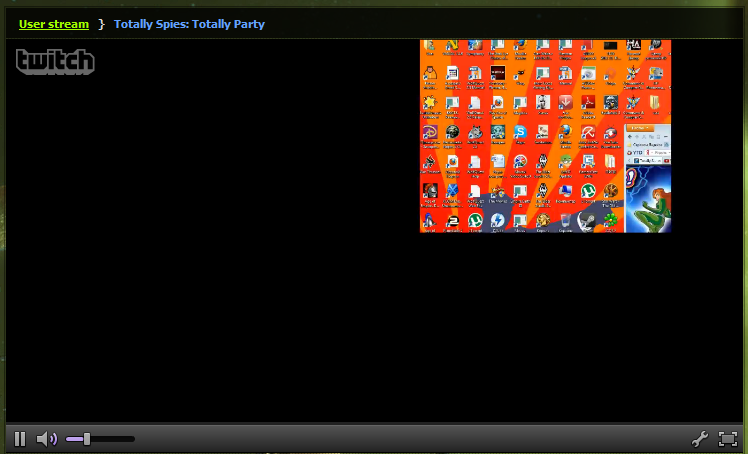The width and height of the screenshot is (748, 454).
Task: Open the User stream link
Action: click(54, 24)
